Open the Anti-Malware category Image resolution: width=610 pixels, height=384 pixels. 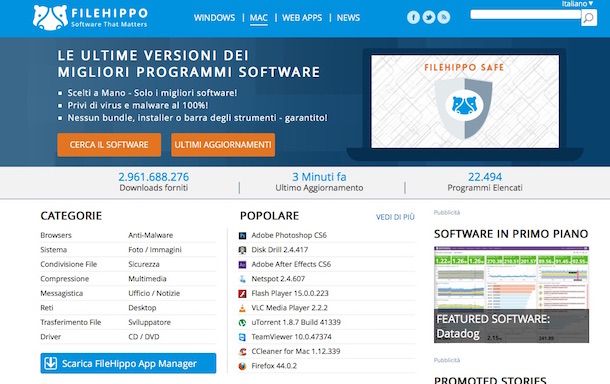point(151,235)
